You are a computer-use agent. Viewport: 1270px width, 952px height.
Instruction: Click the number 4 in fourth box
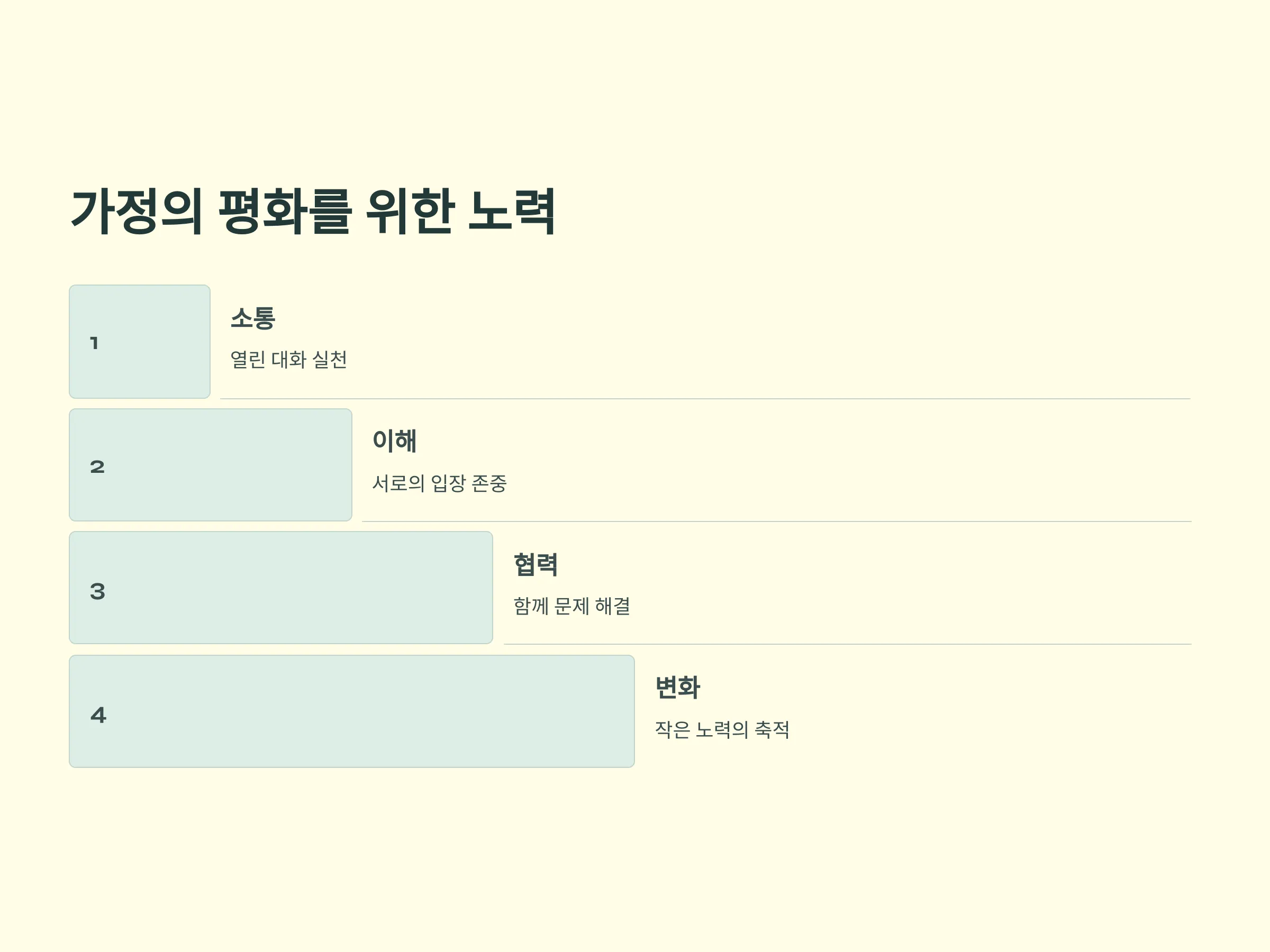pyautogui.click(x=98, y=715)
